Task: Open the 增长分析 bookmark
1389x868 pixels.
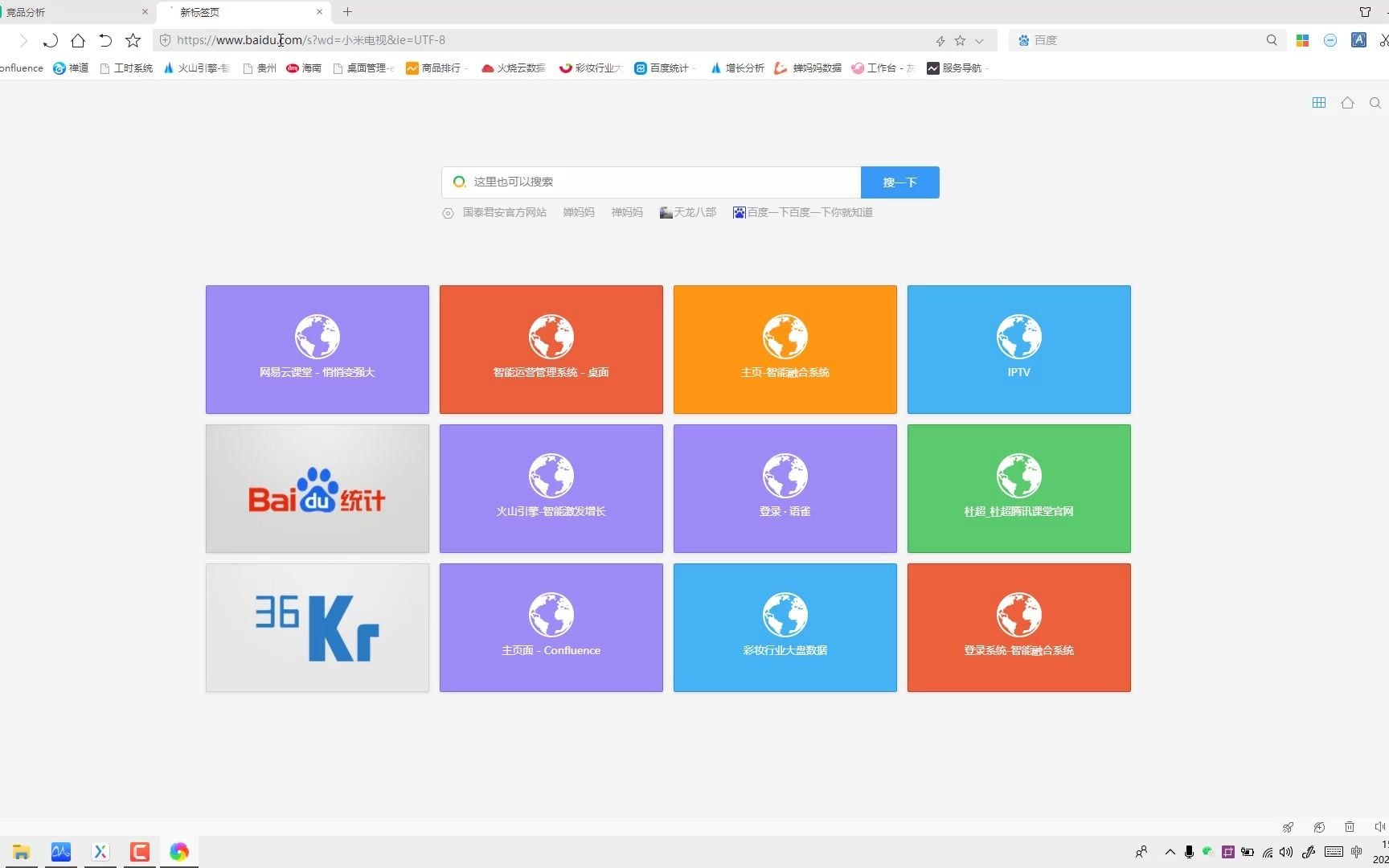Action: [x=737, y=68]
